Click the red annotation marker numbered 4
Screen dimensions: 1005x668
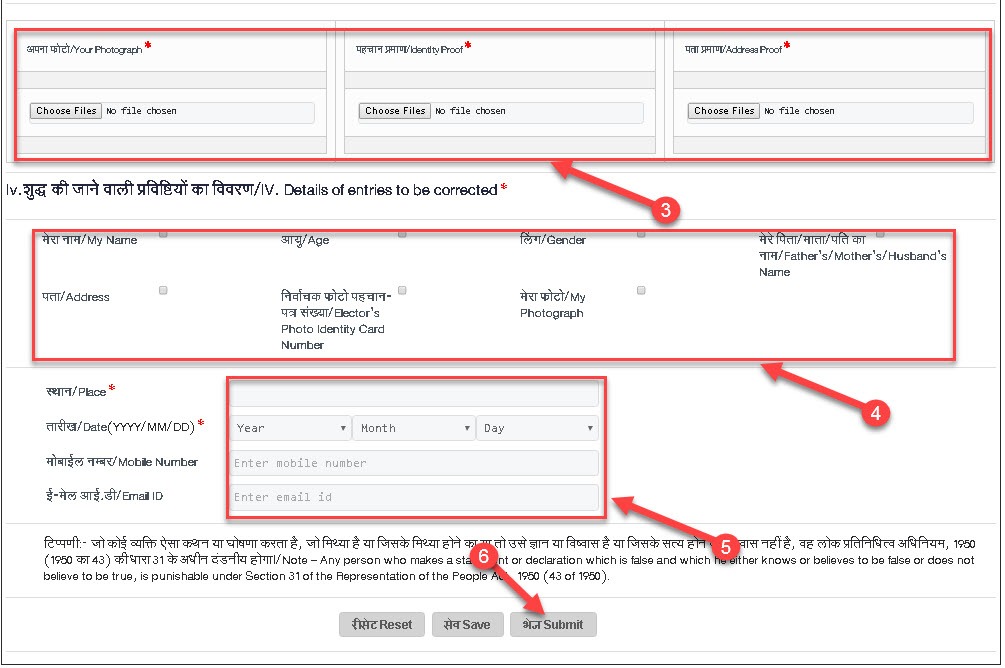coord(875,415)
